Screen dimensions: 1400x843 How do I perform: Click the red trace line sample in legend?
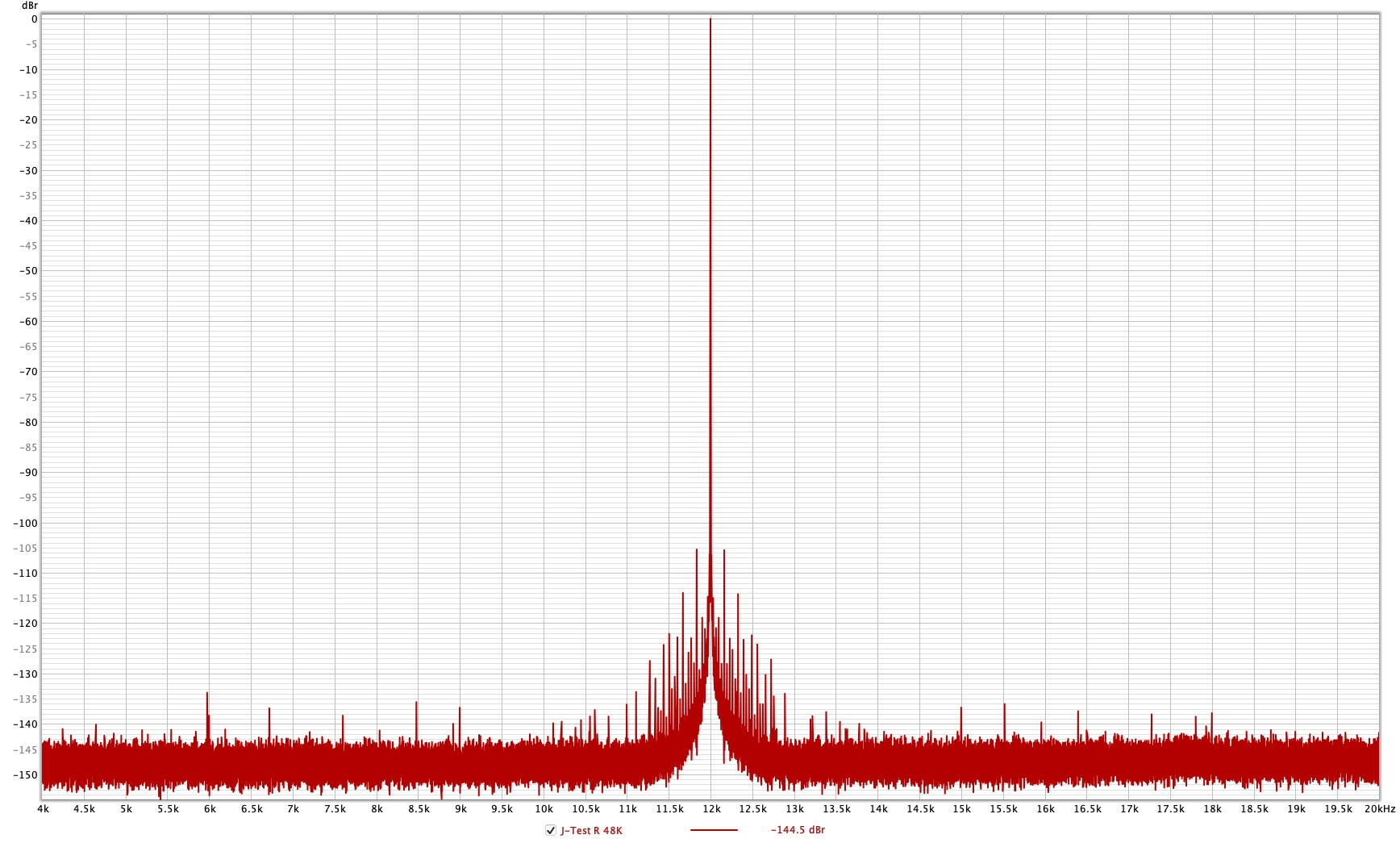tap(714, 830)
